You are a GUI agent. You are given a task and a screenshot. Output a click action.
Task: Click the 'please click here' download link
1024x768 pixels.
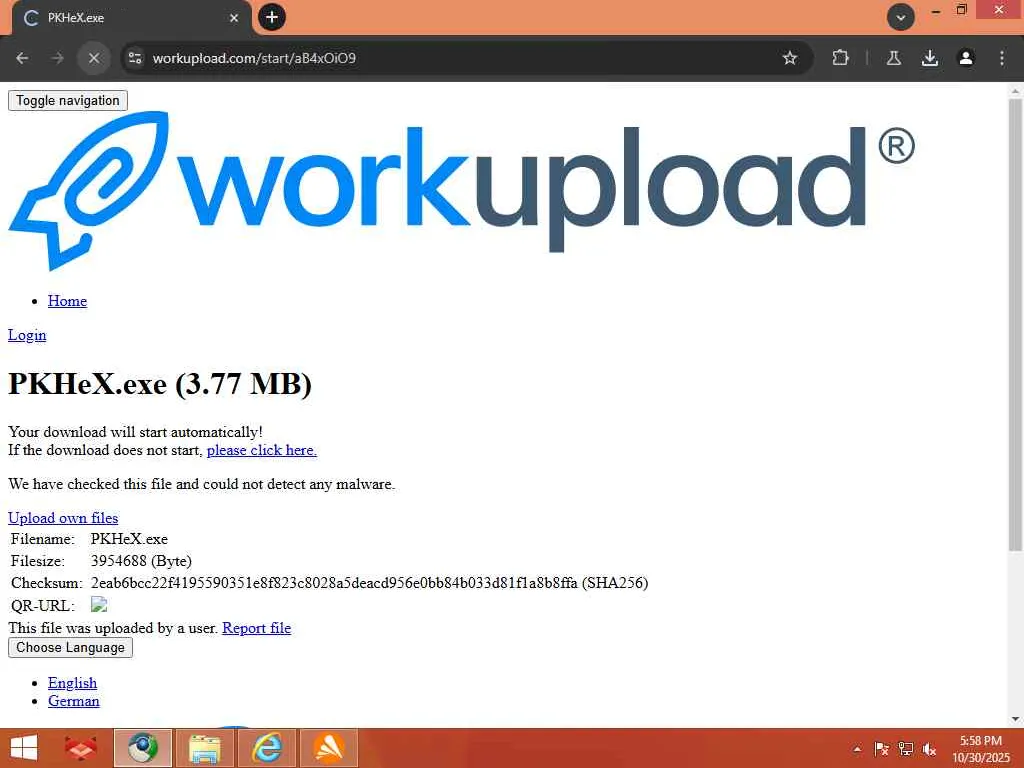(x=262, y=450)
